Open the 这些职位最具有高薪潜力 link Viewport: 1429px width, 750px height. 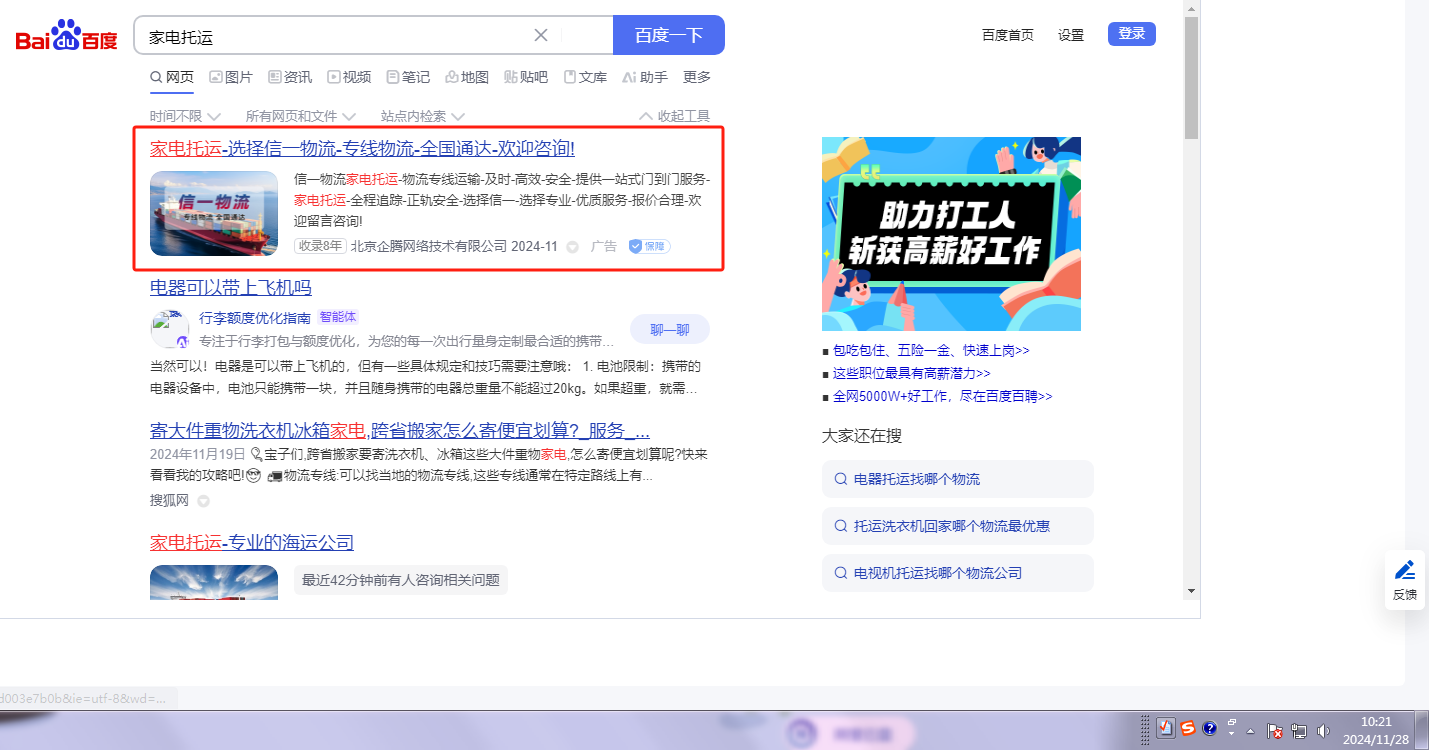[x=912, y=373]
